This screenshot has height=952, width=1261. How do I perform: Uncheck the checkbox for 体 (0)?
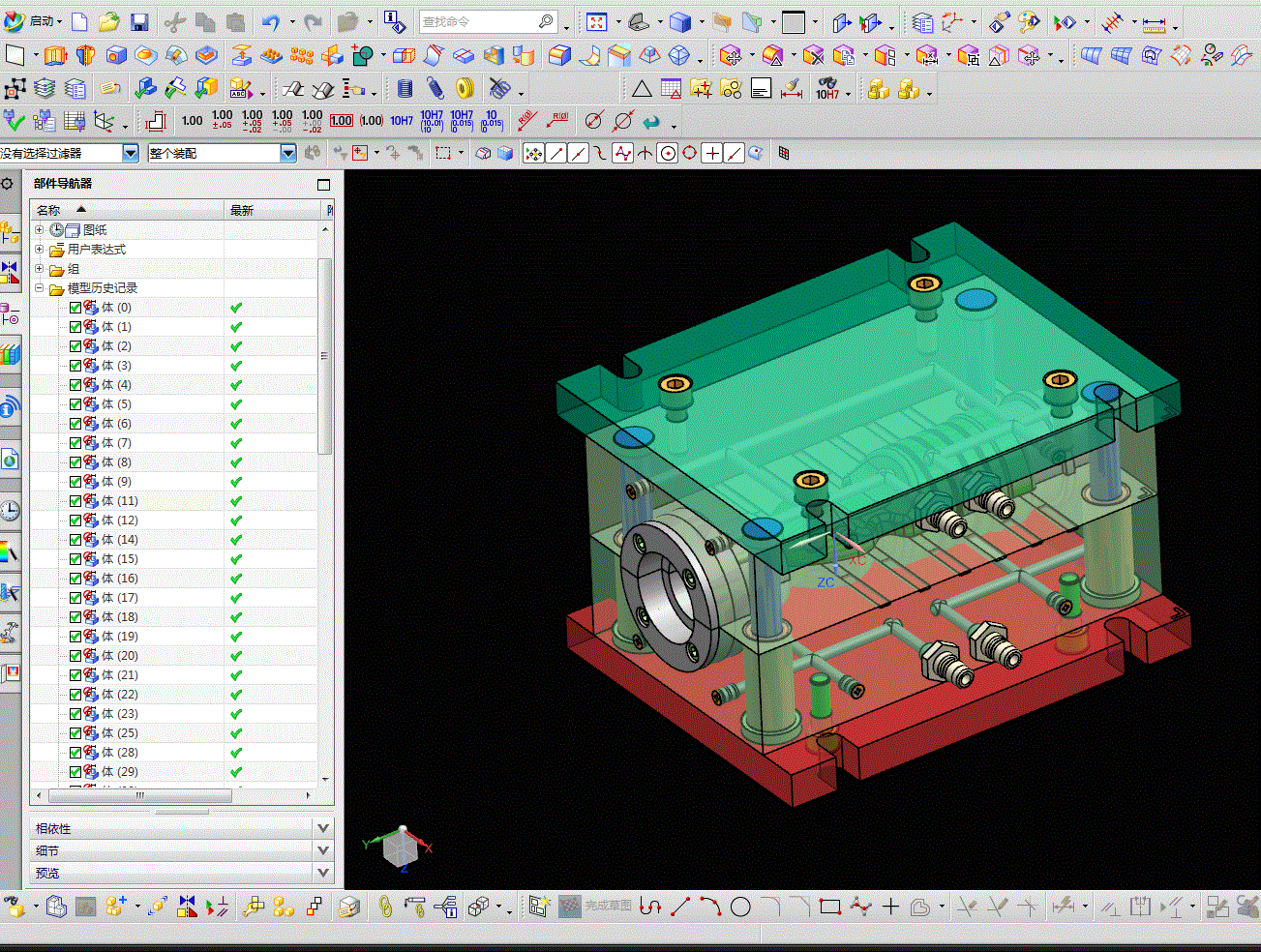(75, 308)
